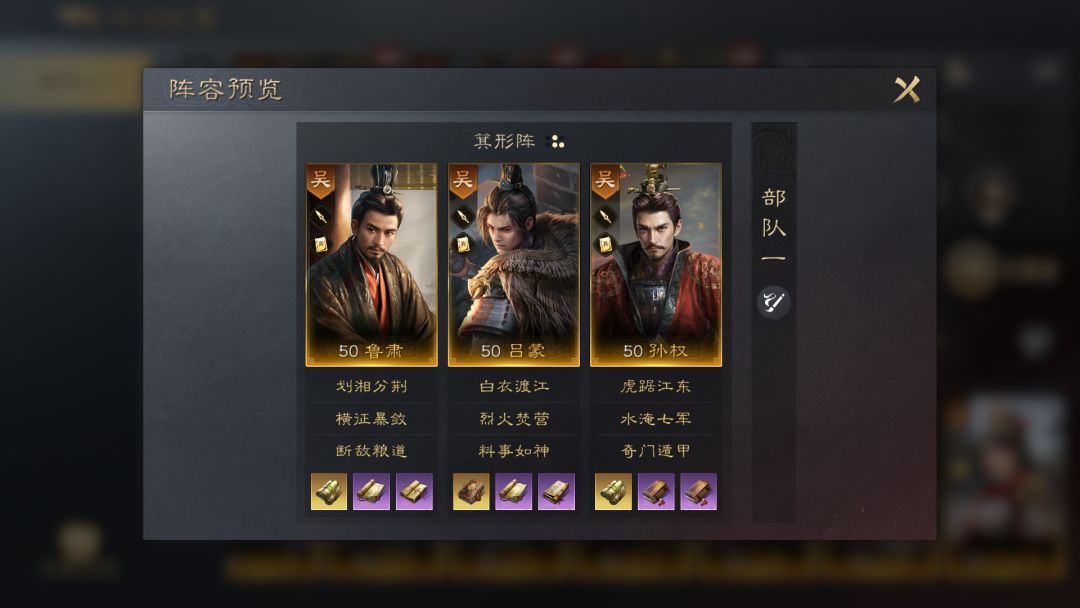1080x608 pixels.
Task: Open the 50 孙权 general card
Action: 656,265
